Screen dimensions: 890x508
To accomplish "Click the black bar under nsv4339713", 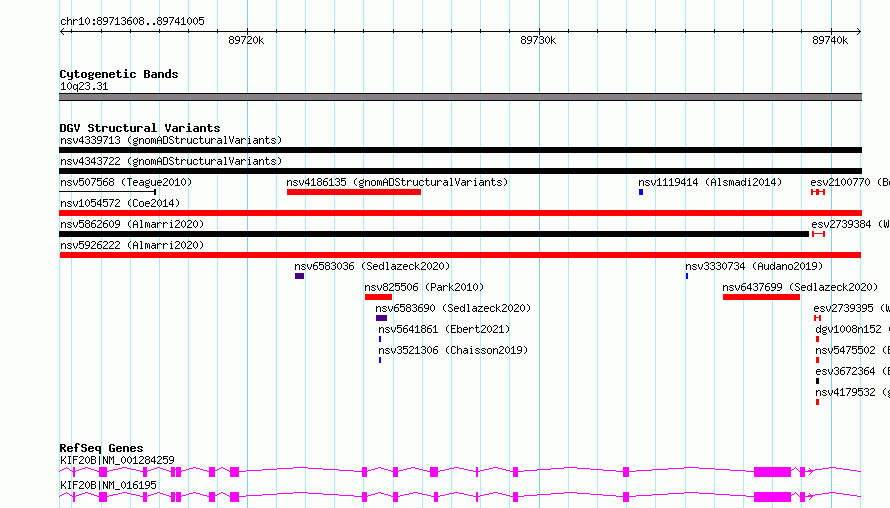I will click(x=460, y=150).
